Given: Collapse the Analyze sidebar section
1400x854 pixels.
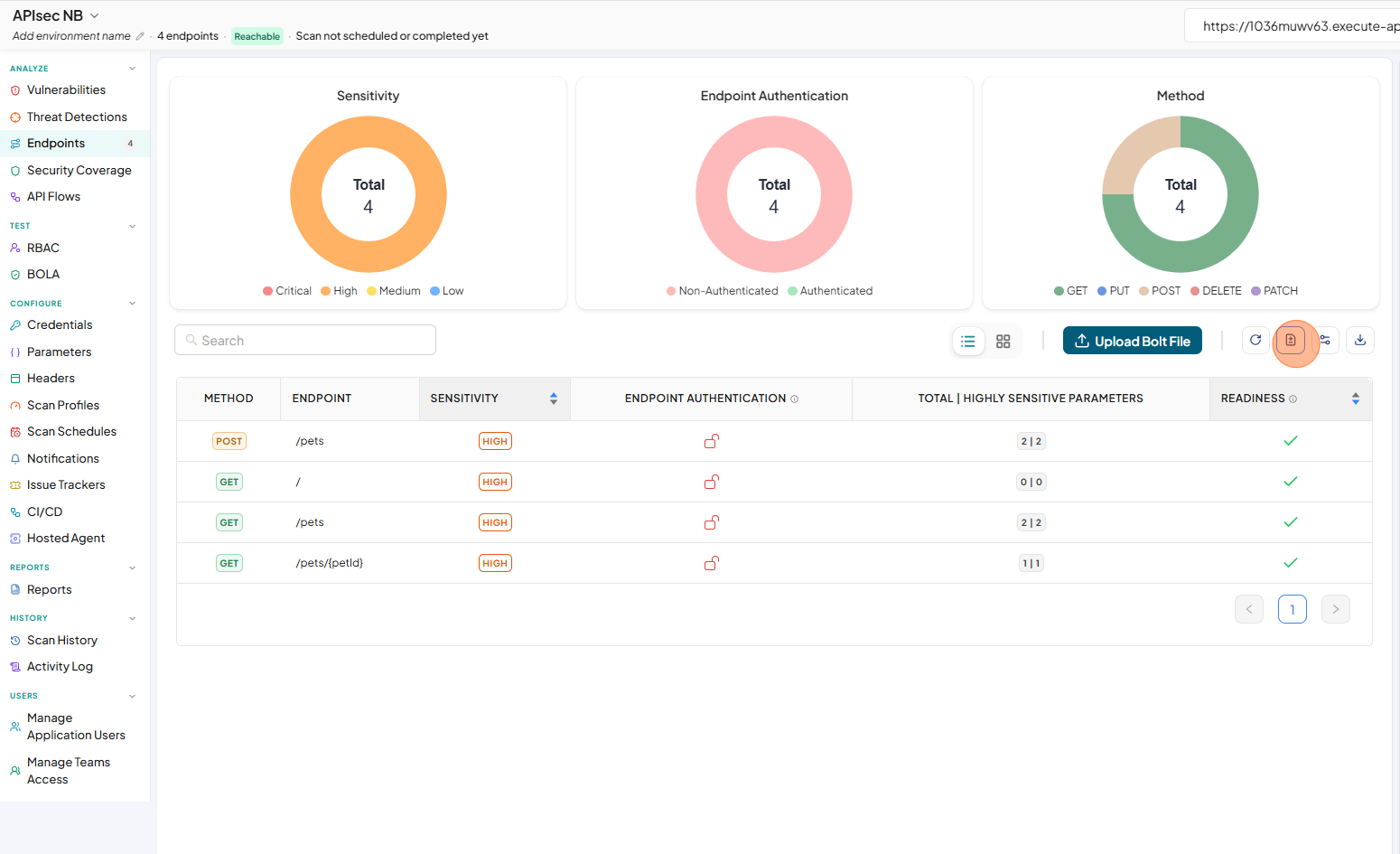Looking at the screenshot, I should pos(133,69).
